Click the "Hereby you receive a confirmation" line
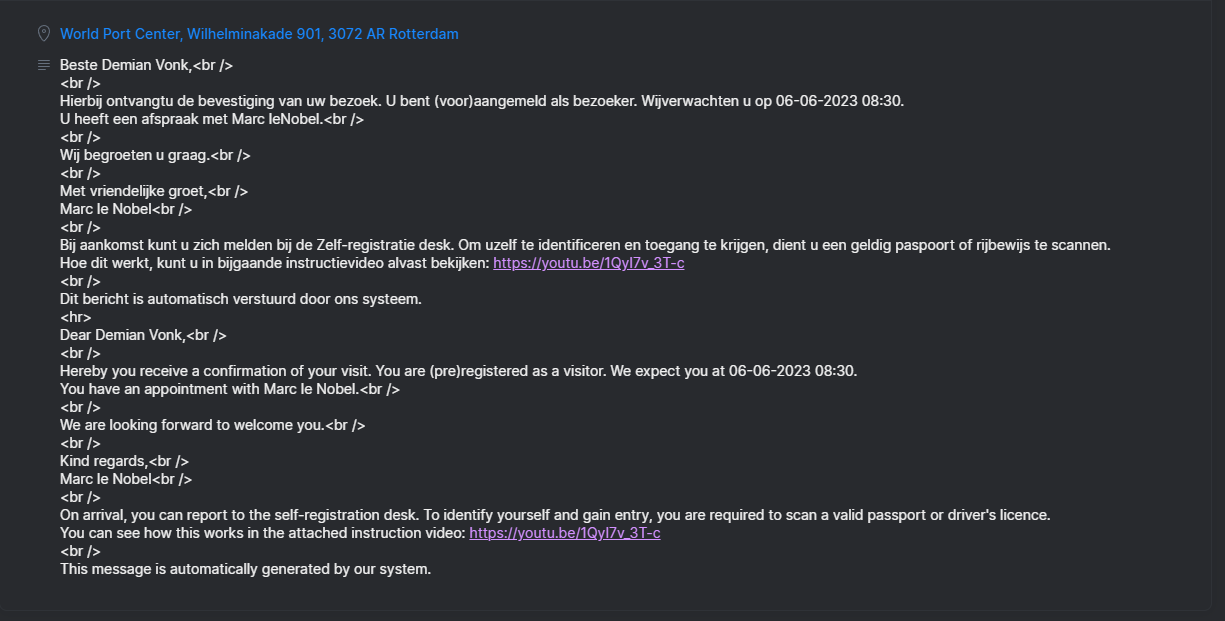The height and width of the screenshot is (621, 1225). pos(458,371)
